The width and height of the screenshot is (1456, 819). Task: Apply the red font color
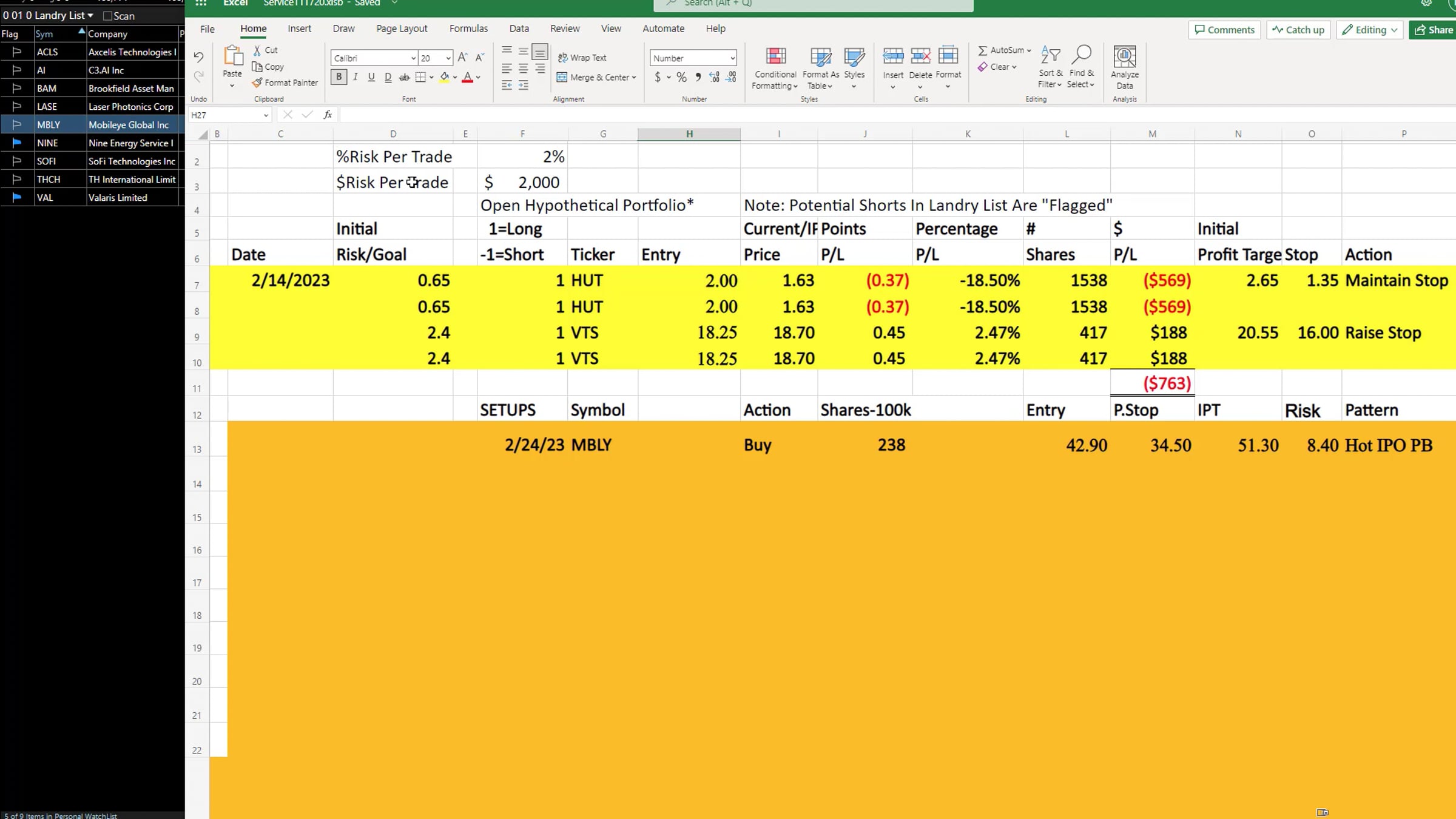467,77
